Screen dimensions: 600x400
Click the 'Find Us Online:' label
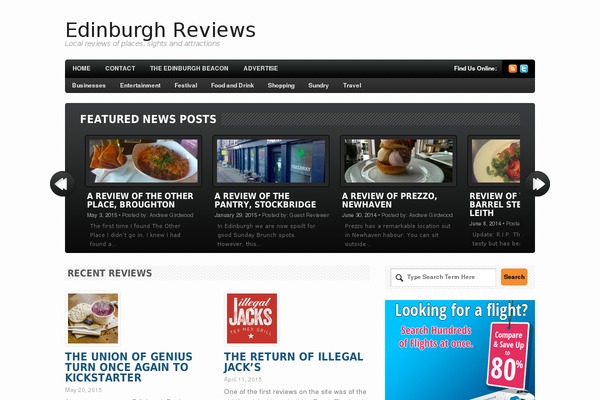point(475,69)
